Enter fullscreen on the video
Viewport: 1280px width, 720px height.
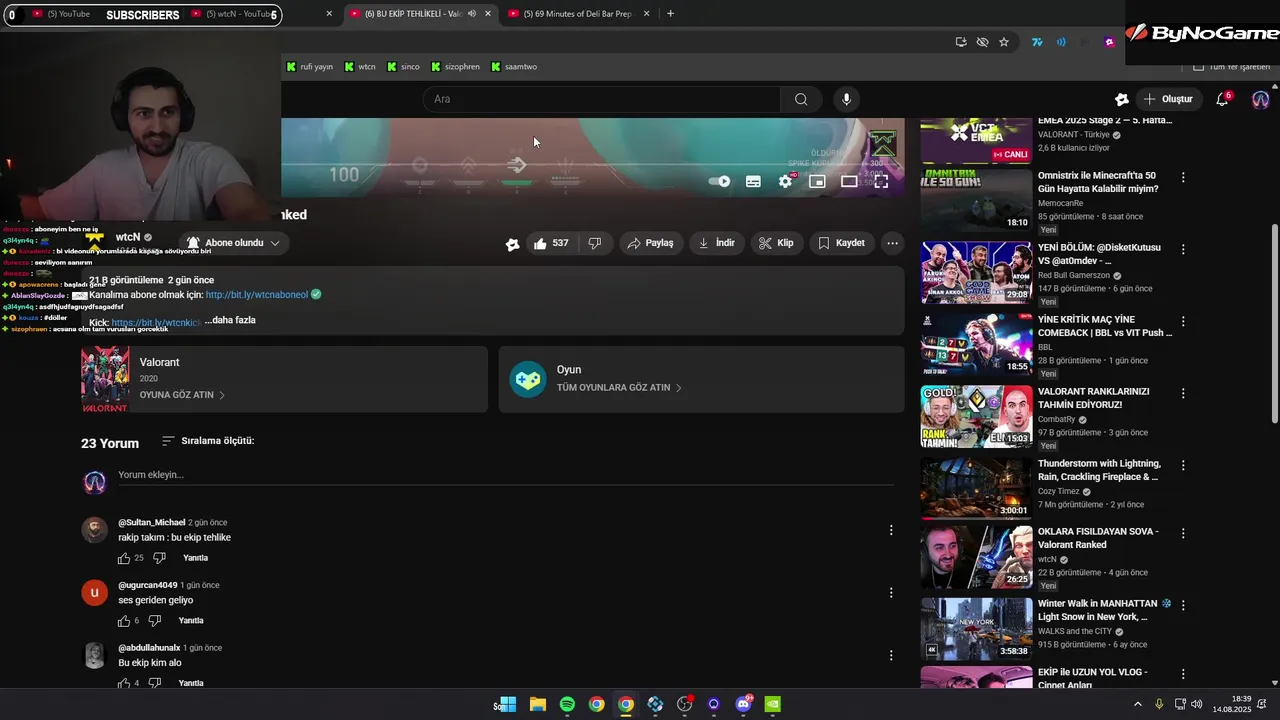[881, 181]
